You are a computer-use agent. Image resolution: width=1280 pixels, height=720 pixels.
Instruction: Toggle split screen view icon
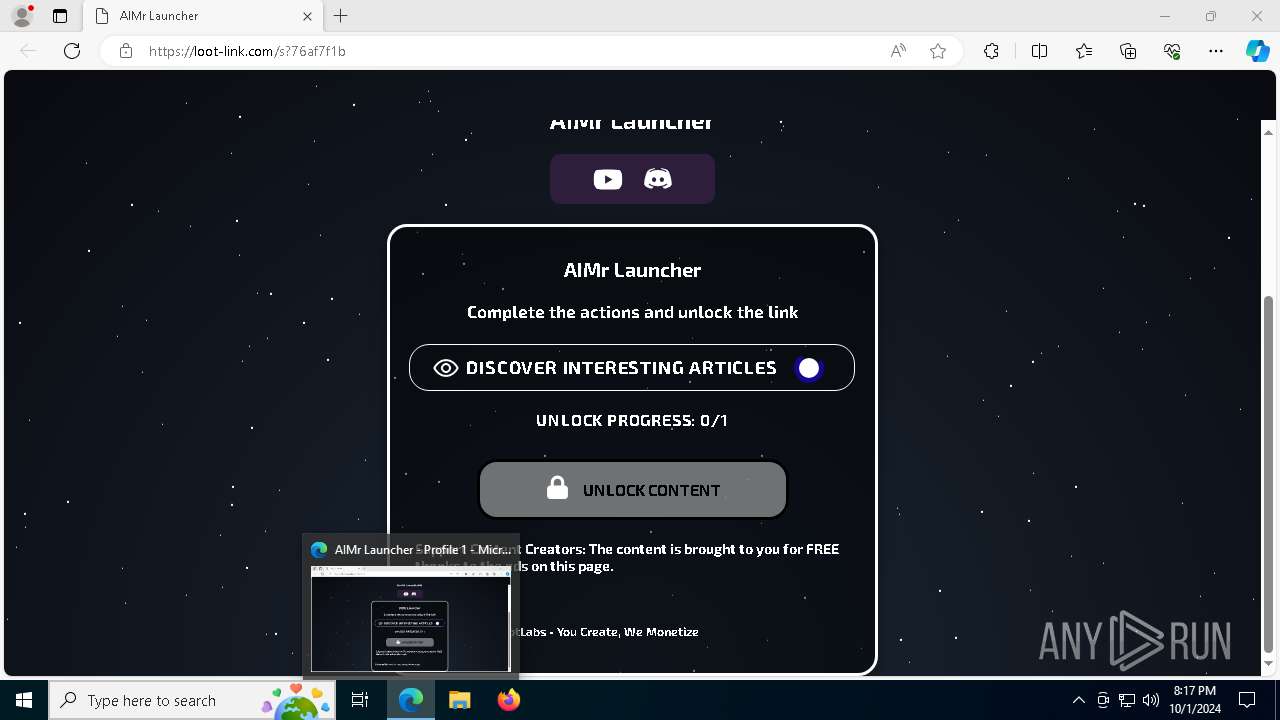click(1039, 51)
